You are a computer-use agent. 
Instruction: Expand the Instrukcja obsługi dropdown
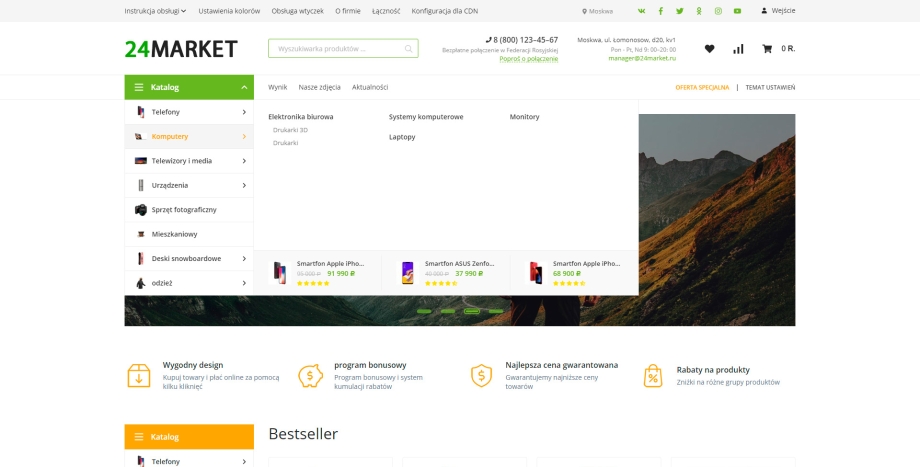coord(155,11)
